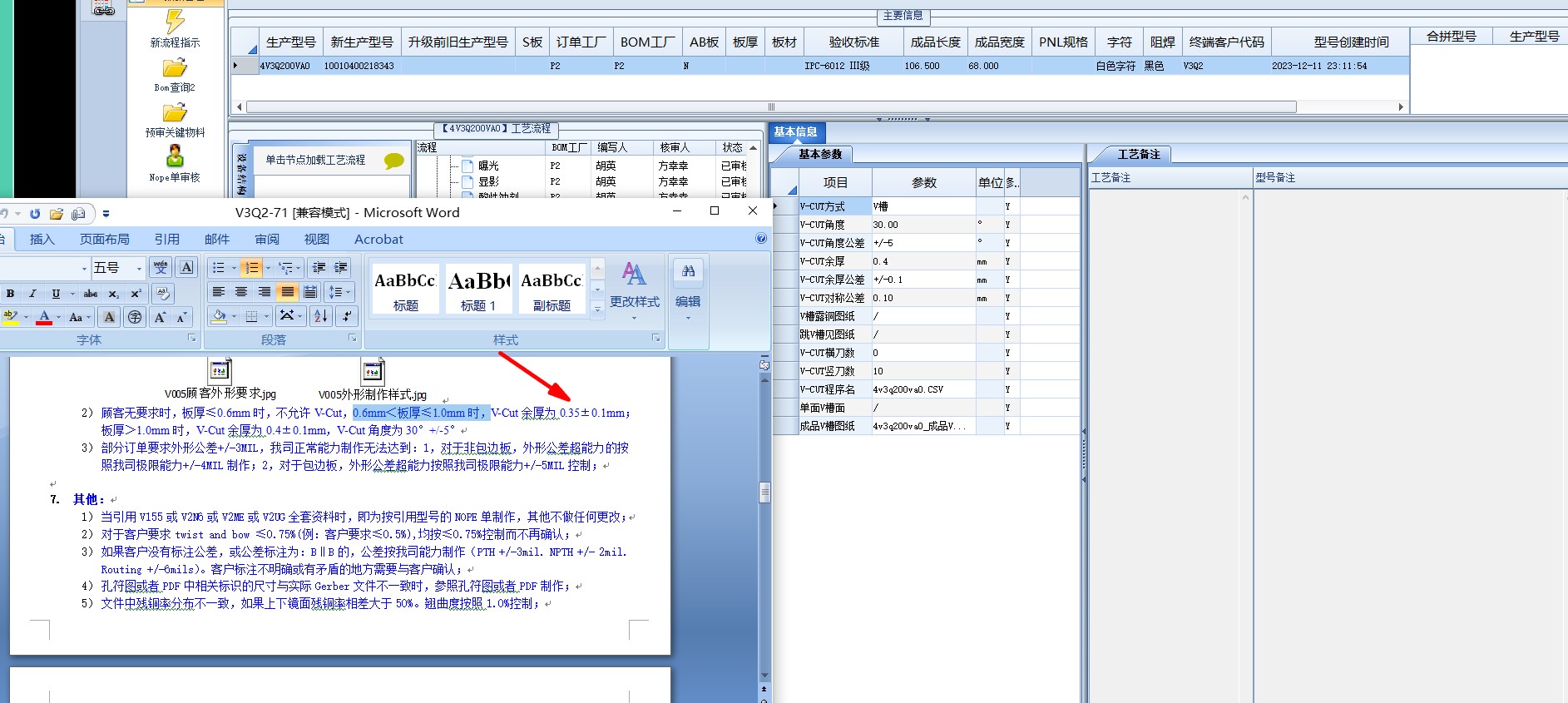Switch to the Acrobat ribbon tab
The image size is (1568, 703).
(x=378, y=240)
